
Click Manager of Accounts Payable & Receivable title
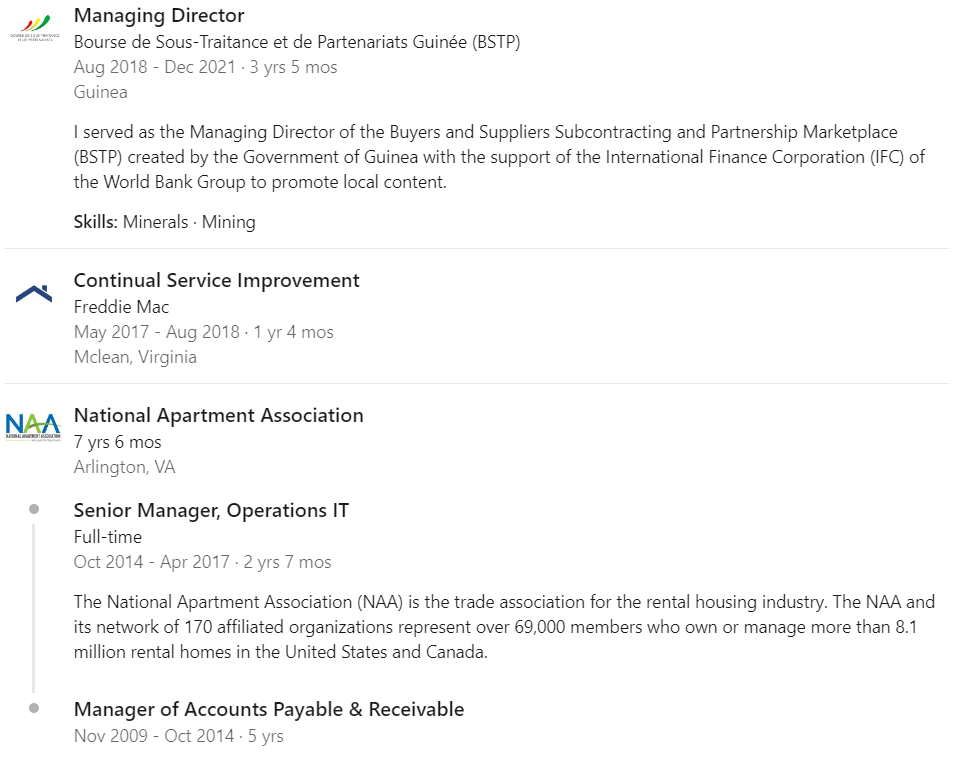[269, 710]
